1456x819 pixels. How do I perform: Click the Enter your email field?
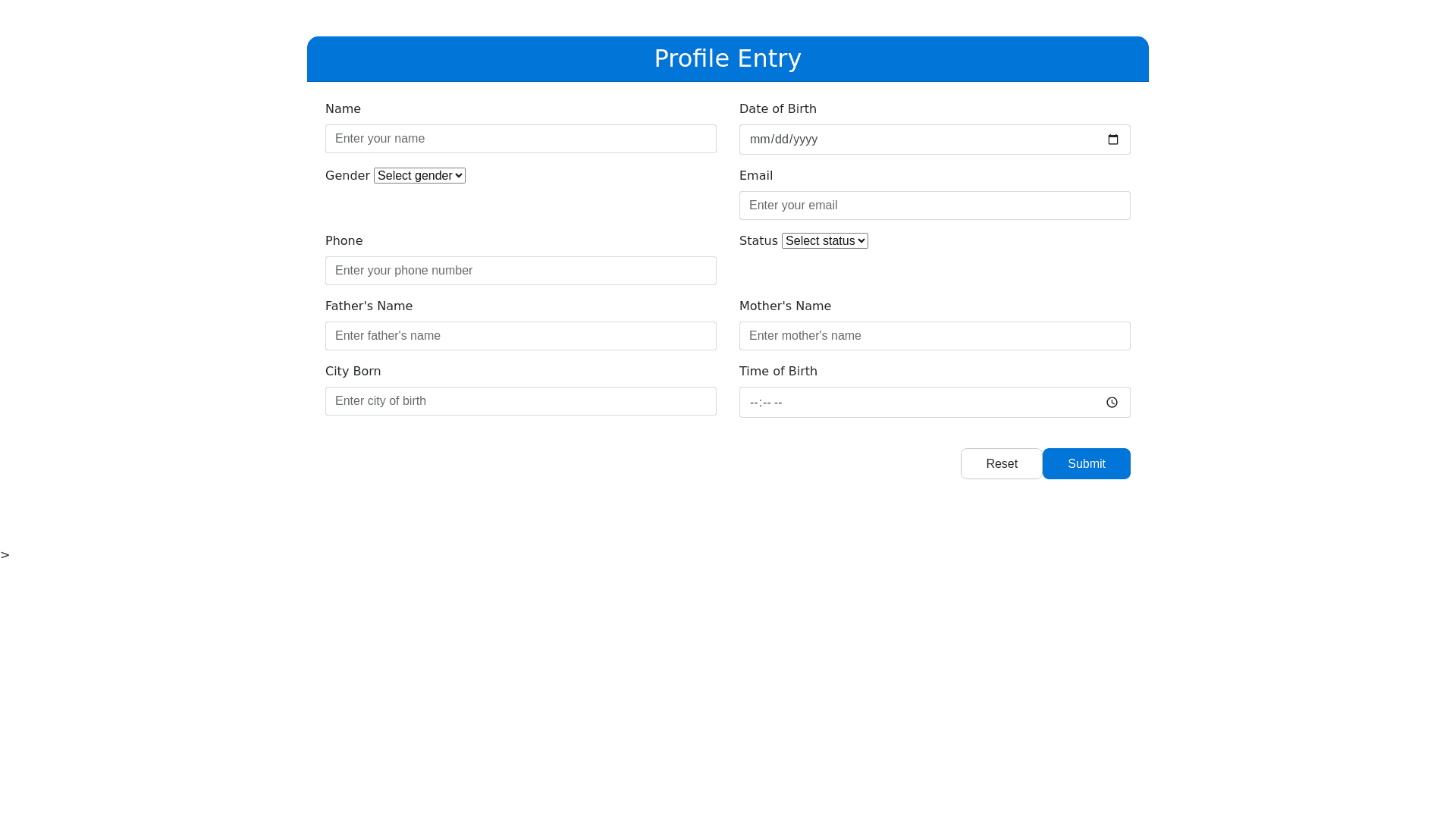point(934,206)
